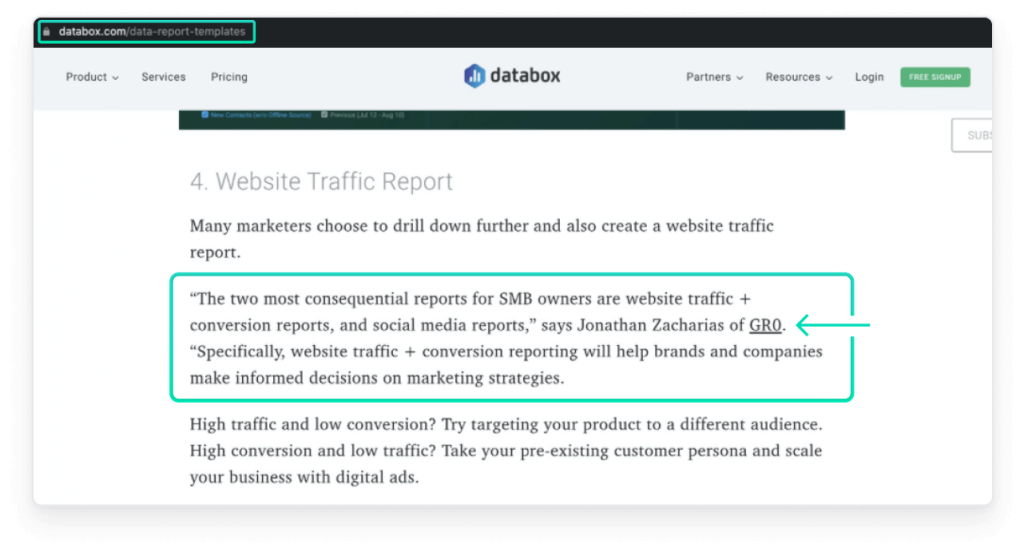The image size is (1024, 552).
Task: Click the Login link
Action: [869, 77]
